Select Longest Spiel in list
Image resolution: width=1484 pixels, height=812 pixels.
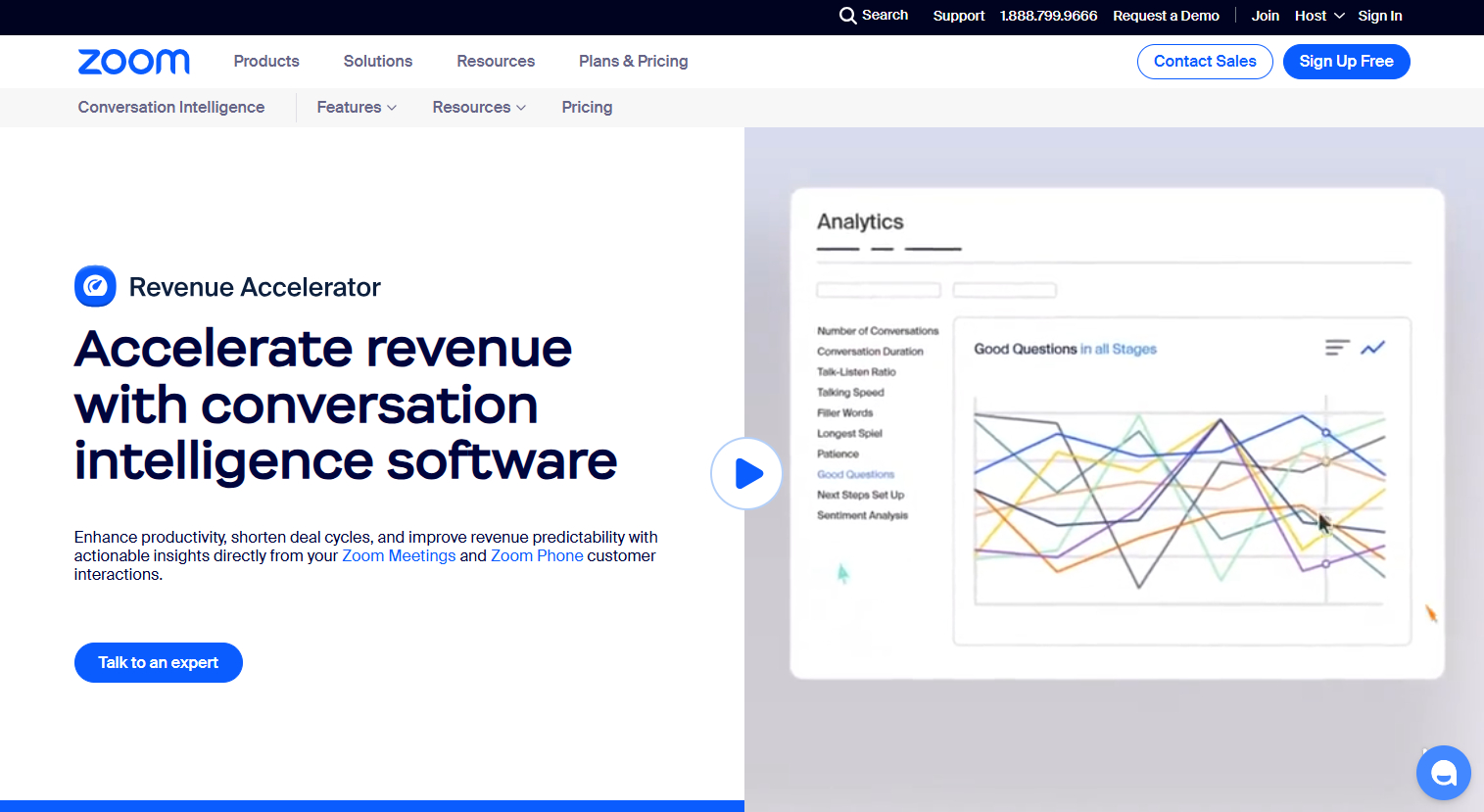(849, 434)
